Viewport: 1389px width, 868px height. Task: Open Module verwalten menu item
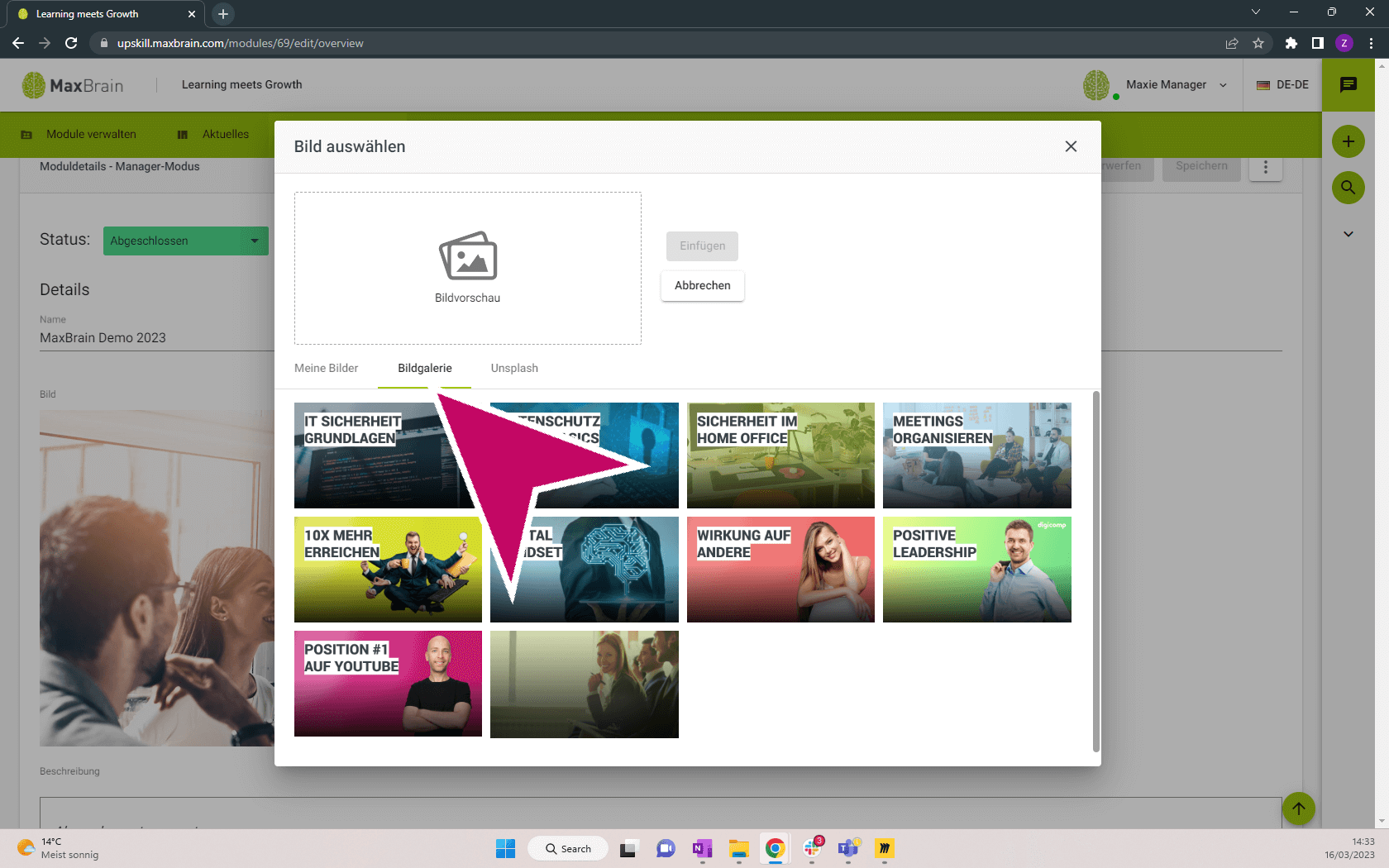click(x=79, y=135)
